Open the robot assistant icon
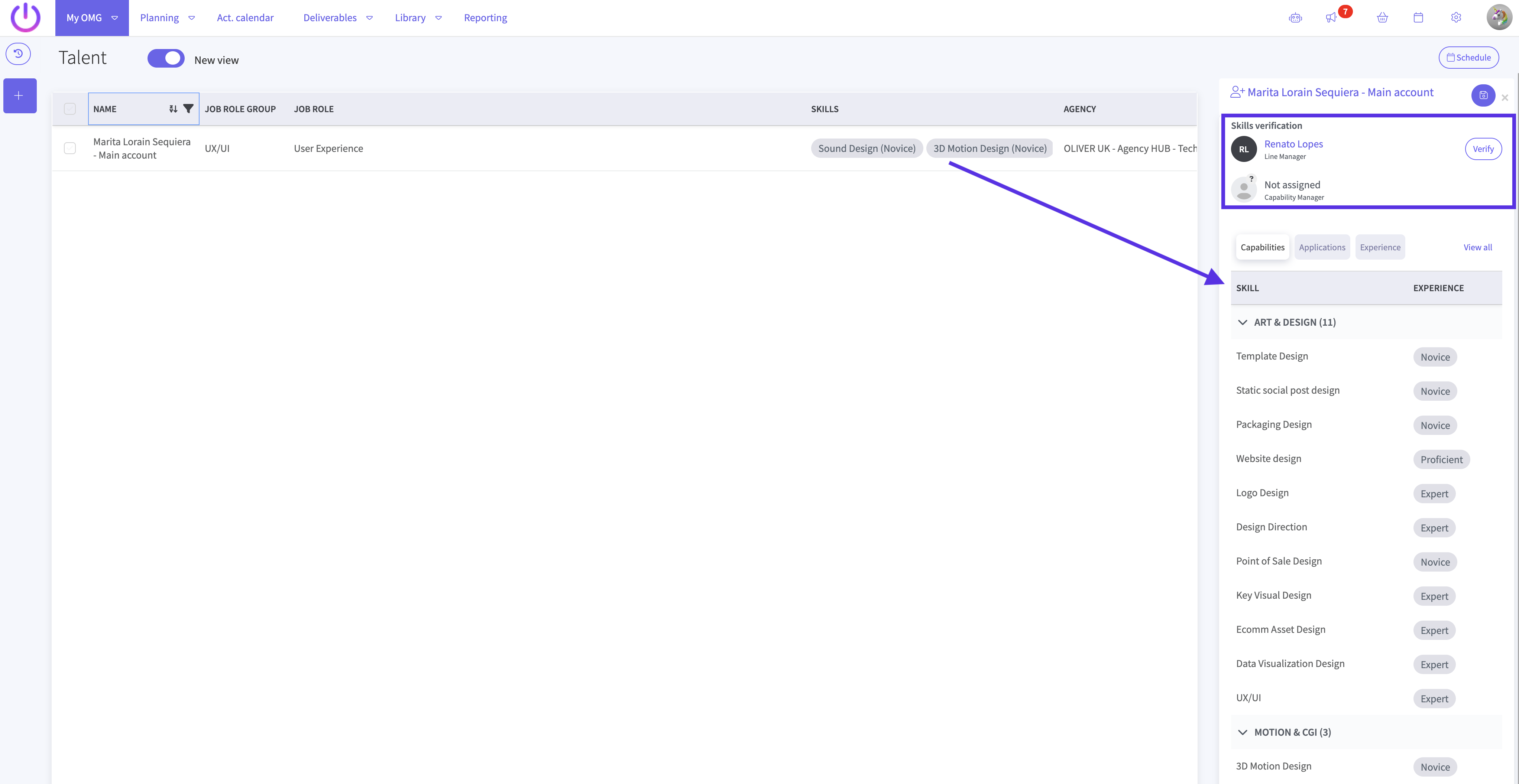This screenshot has width=1519, height=784. (1295, 18)
